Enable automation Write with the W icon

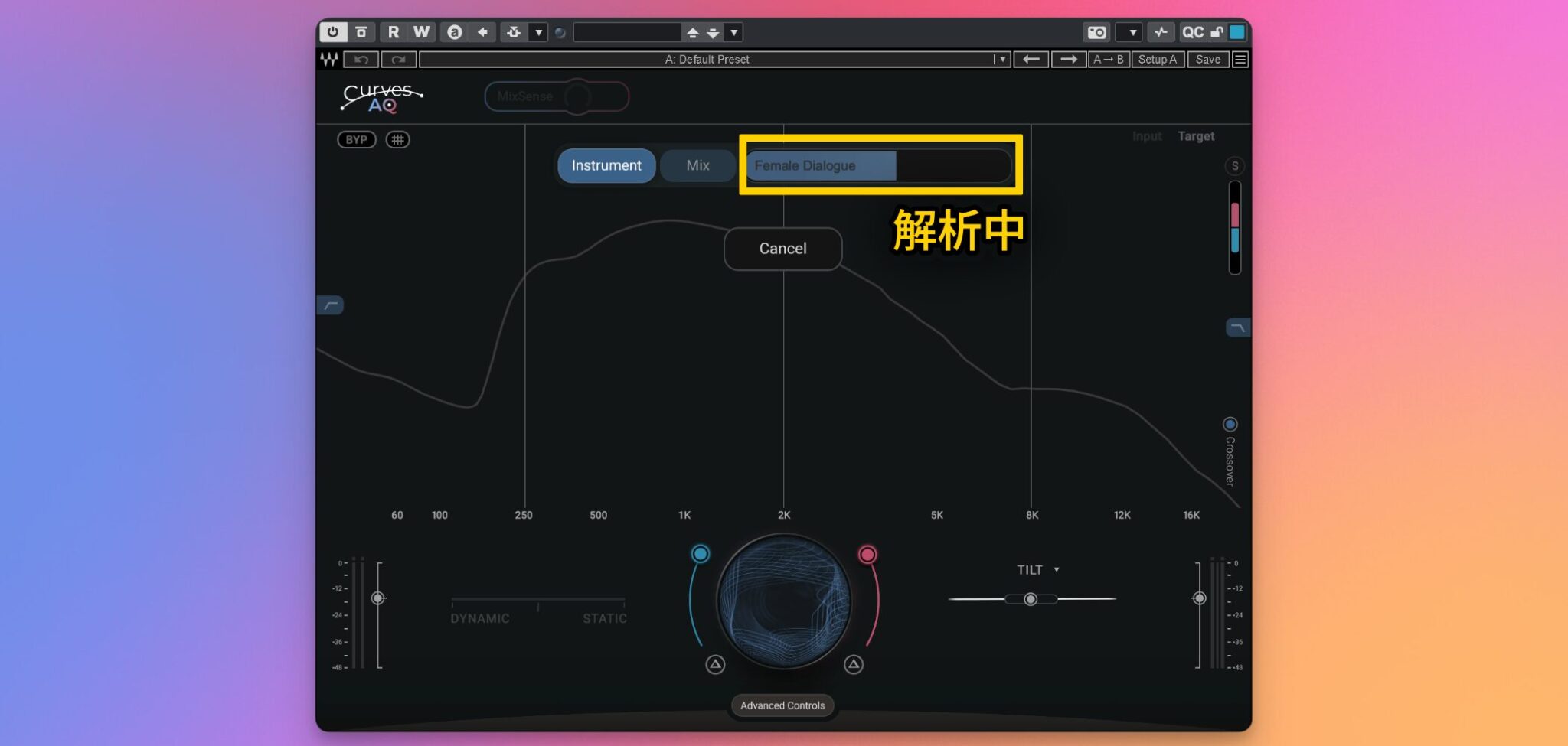click(x=420, y=32)
